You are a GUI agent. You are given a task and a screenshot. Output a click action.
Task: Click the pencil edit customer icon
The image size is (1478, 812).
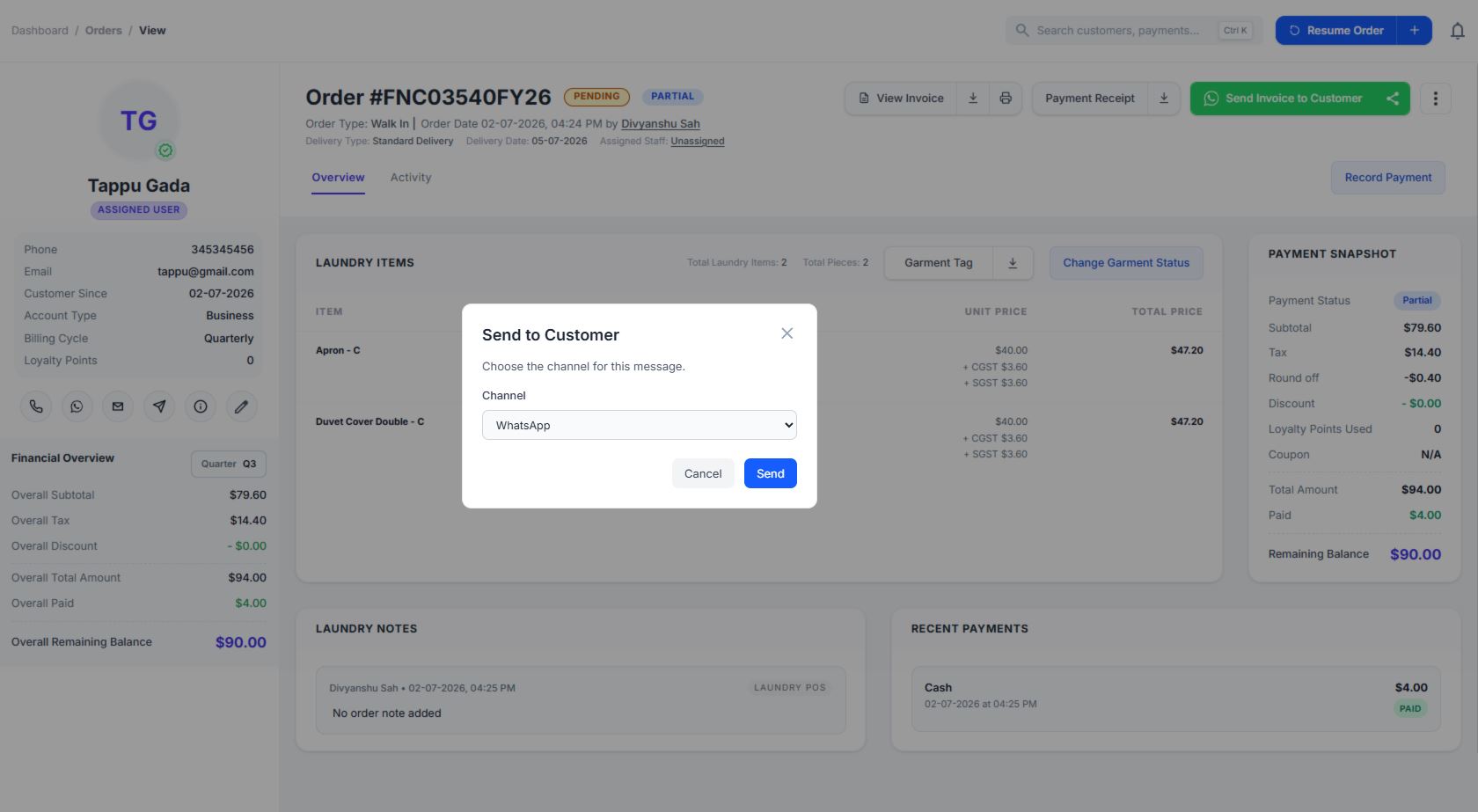[x=241, y=406]
